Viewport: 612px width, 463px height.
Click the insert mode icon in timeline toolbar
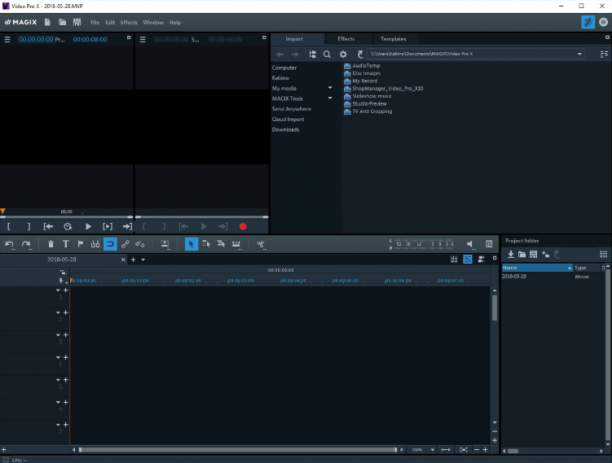click(165, 244)
